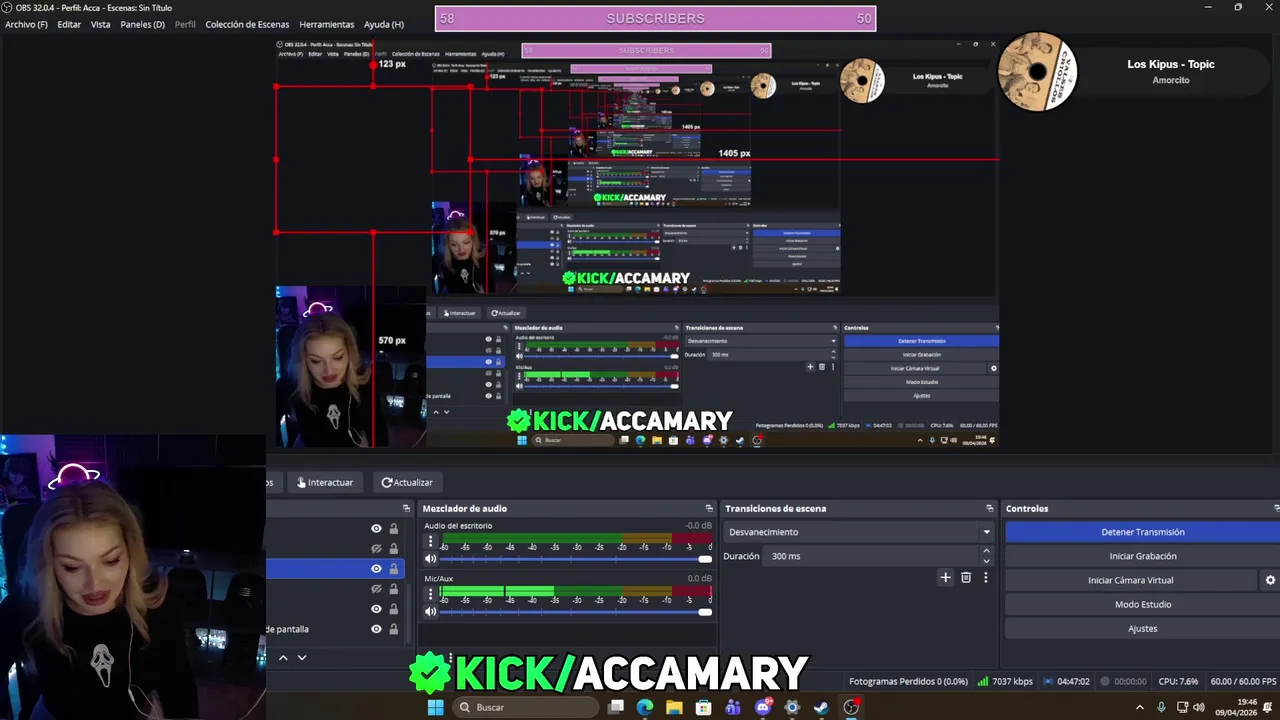Move the selected source up
Viewport: 1280px width, 720px height.
click(283, 657)
